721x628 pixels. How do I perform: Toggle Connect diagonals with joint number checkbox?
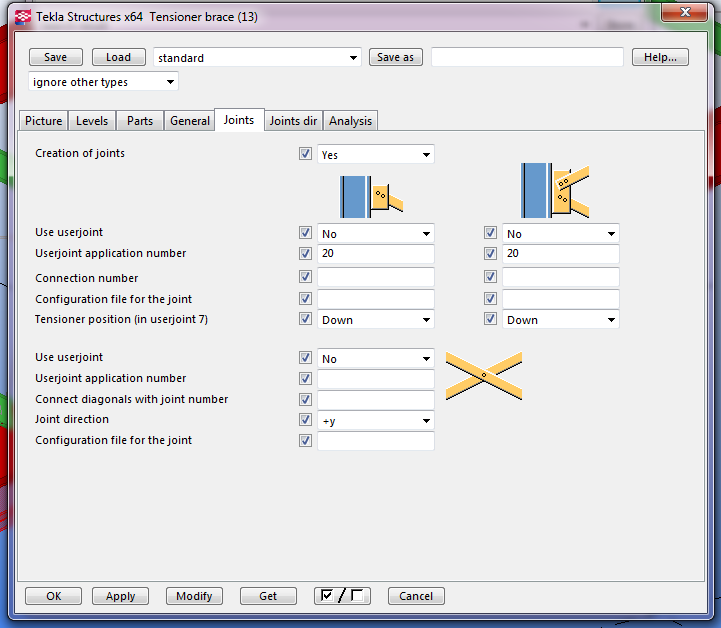tap(305, 399)
